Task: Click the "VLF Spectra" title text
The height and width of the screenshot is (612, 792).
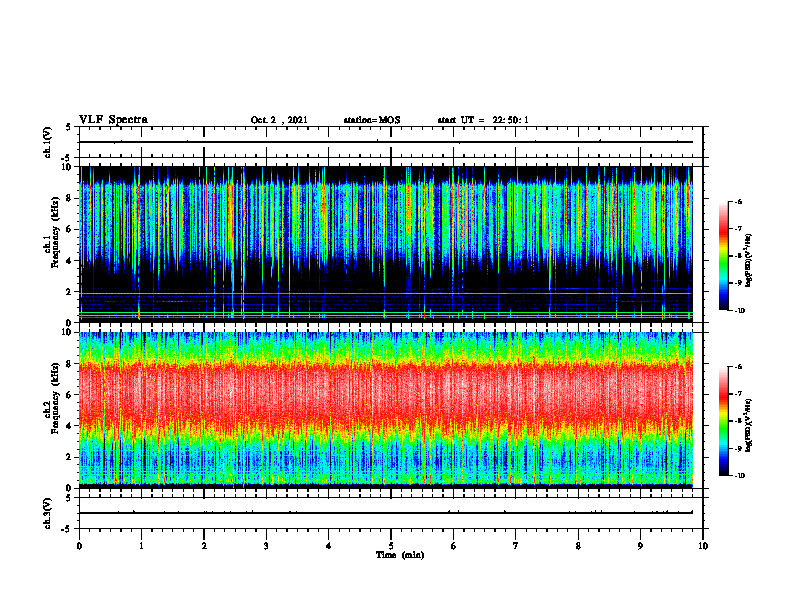Action: tap(113, 120)
